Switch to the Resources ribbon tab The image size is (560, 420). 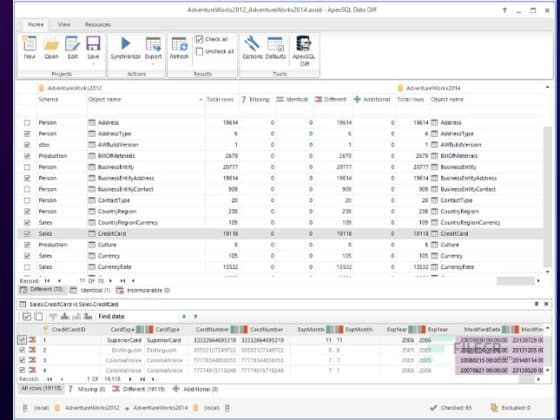tap(98, 25)
